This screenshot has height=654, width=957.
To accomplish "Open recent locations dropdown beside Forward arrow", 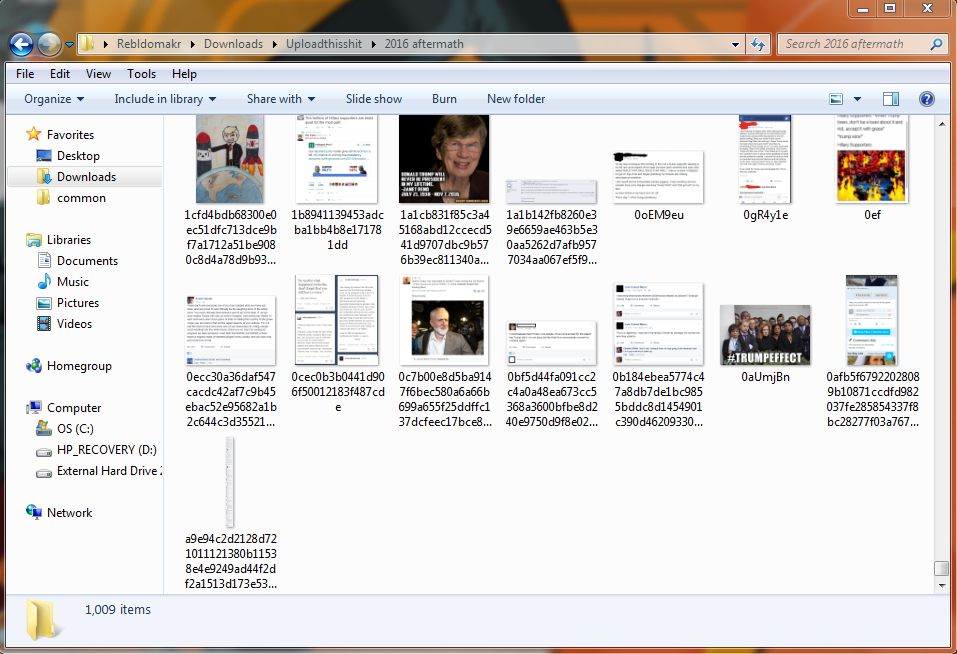I will [x=69, y=45].
